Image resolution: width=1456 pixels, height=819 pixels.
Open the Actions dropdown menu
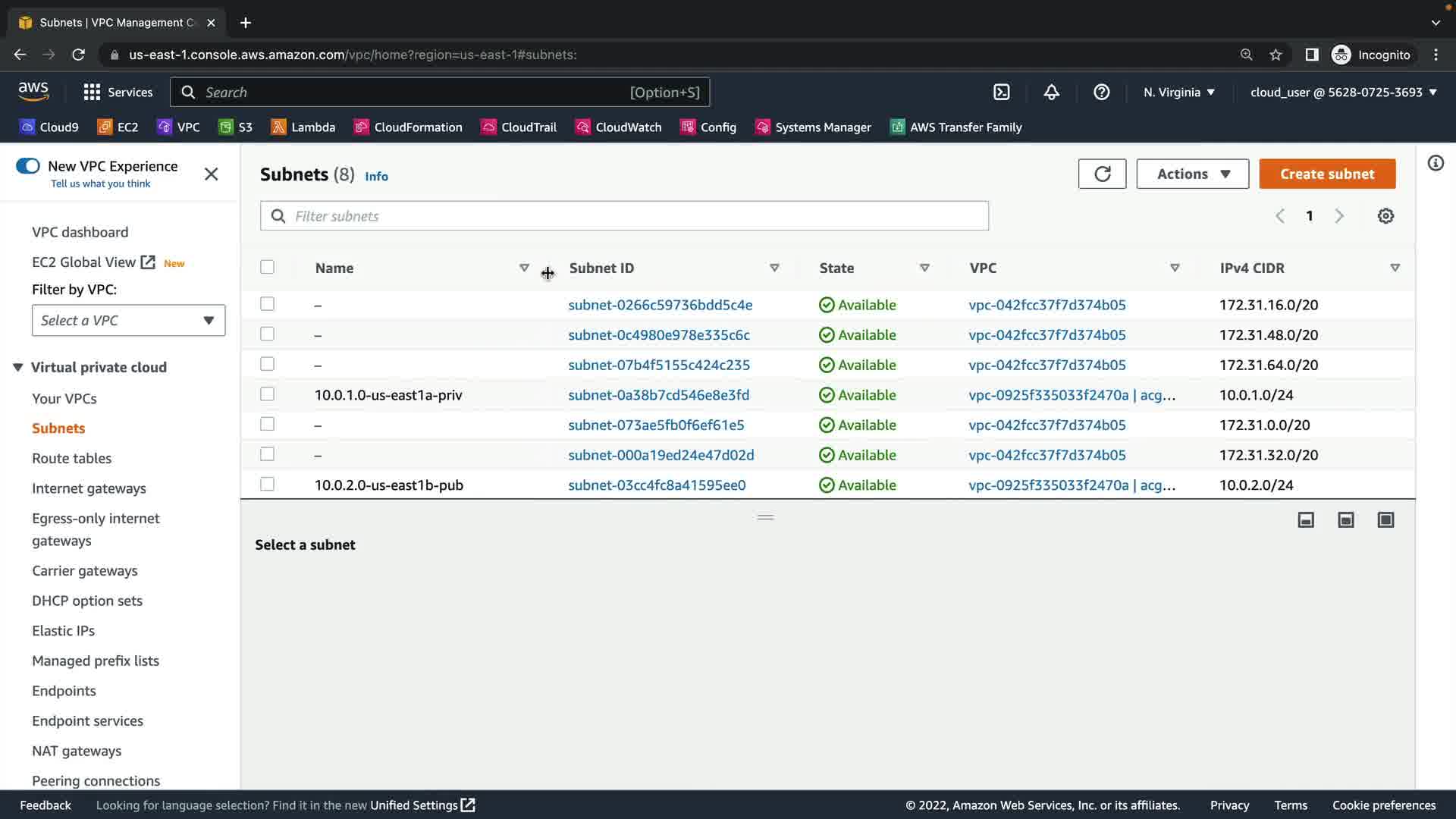(x=1192, y=174)
